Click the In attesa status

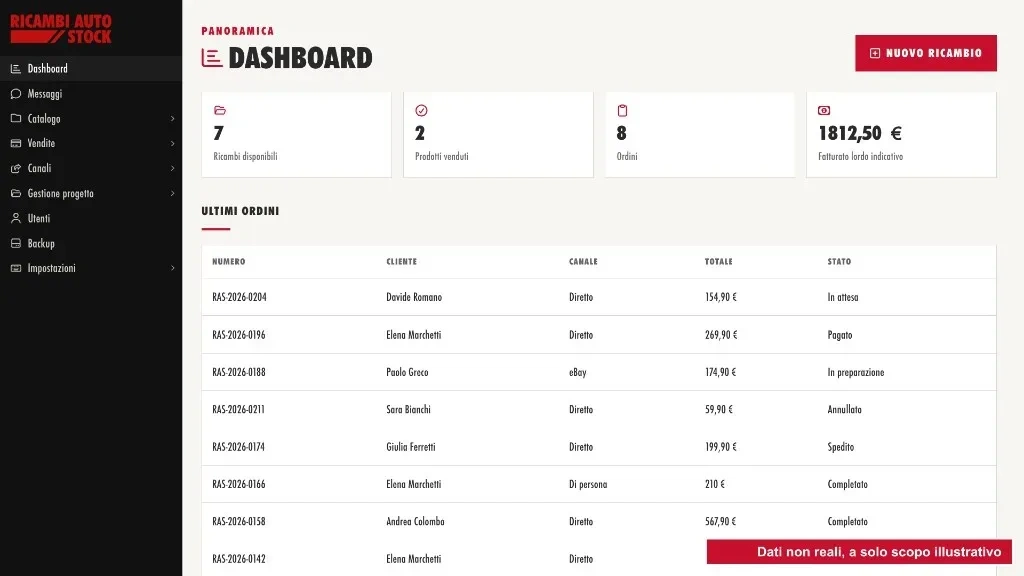(843, 297)
